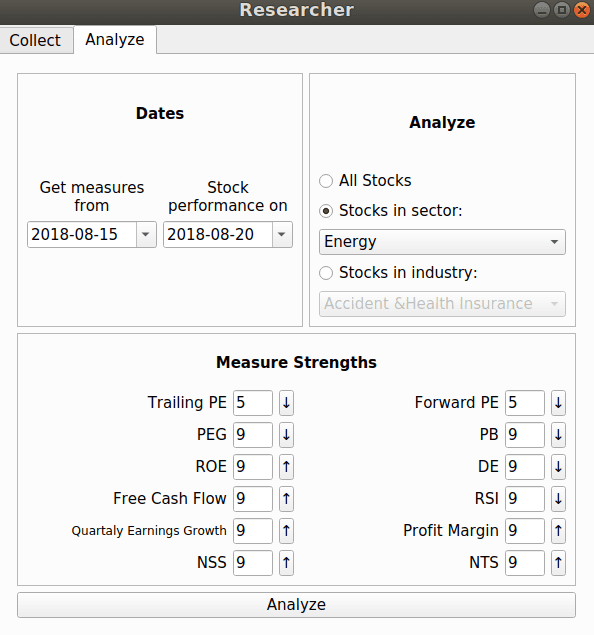The width and height of the screenshot is (594, 635).
Task: Open the Get measures from date dropdown
Action: [x=146, y=234]
